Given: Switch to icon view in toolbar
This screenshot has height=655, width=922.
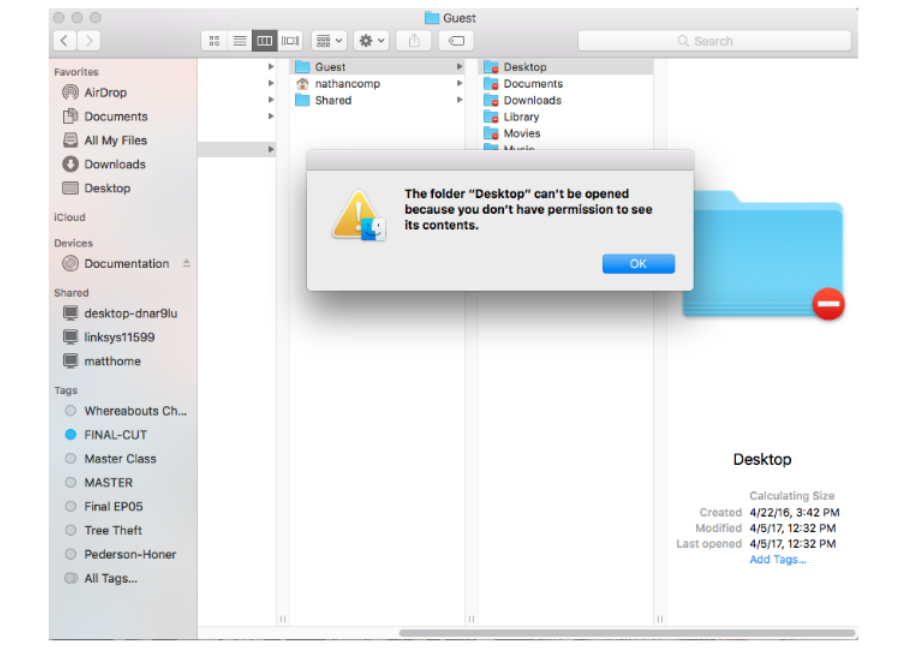Looking at the screenshot, I should click(214, 41).
